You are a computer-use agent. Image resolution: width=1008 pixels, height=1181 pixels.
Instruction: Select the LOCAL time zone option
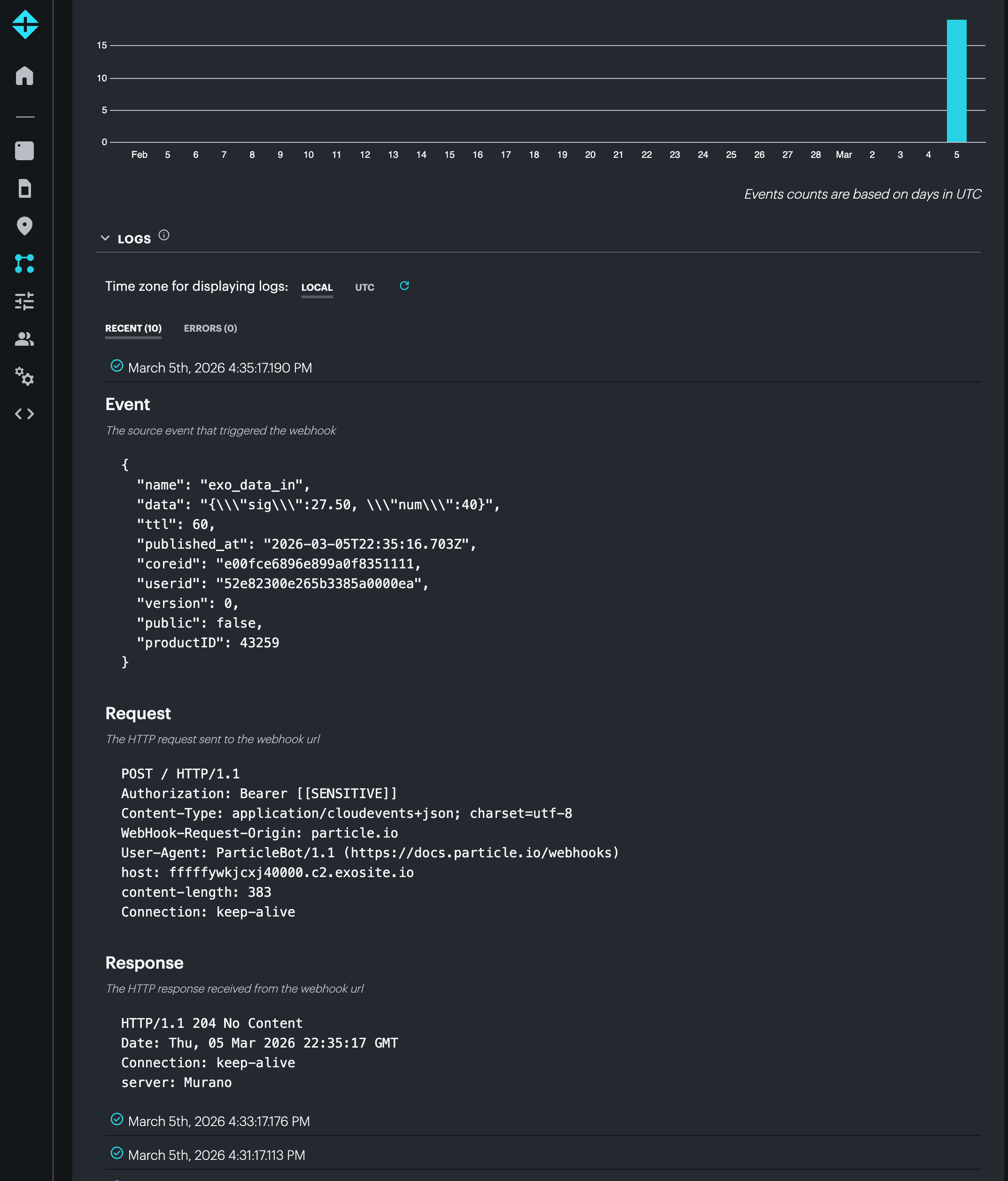click(x=317, y=287)
